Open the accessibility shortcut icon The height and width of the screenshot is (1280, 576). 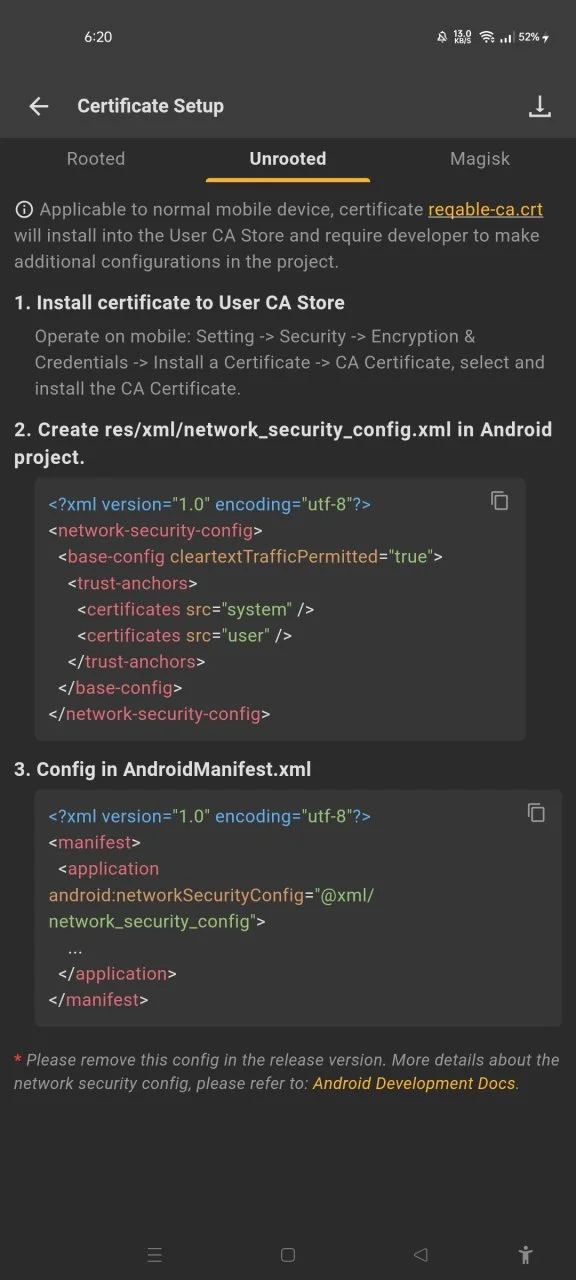pos(526,1254)
